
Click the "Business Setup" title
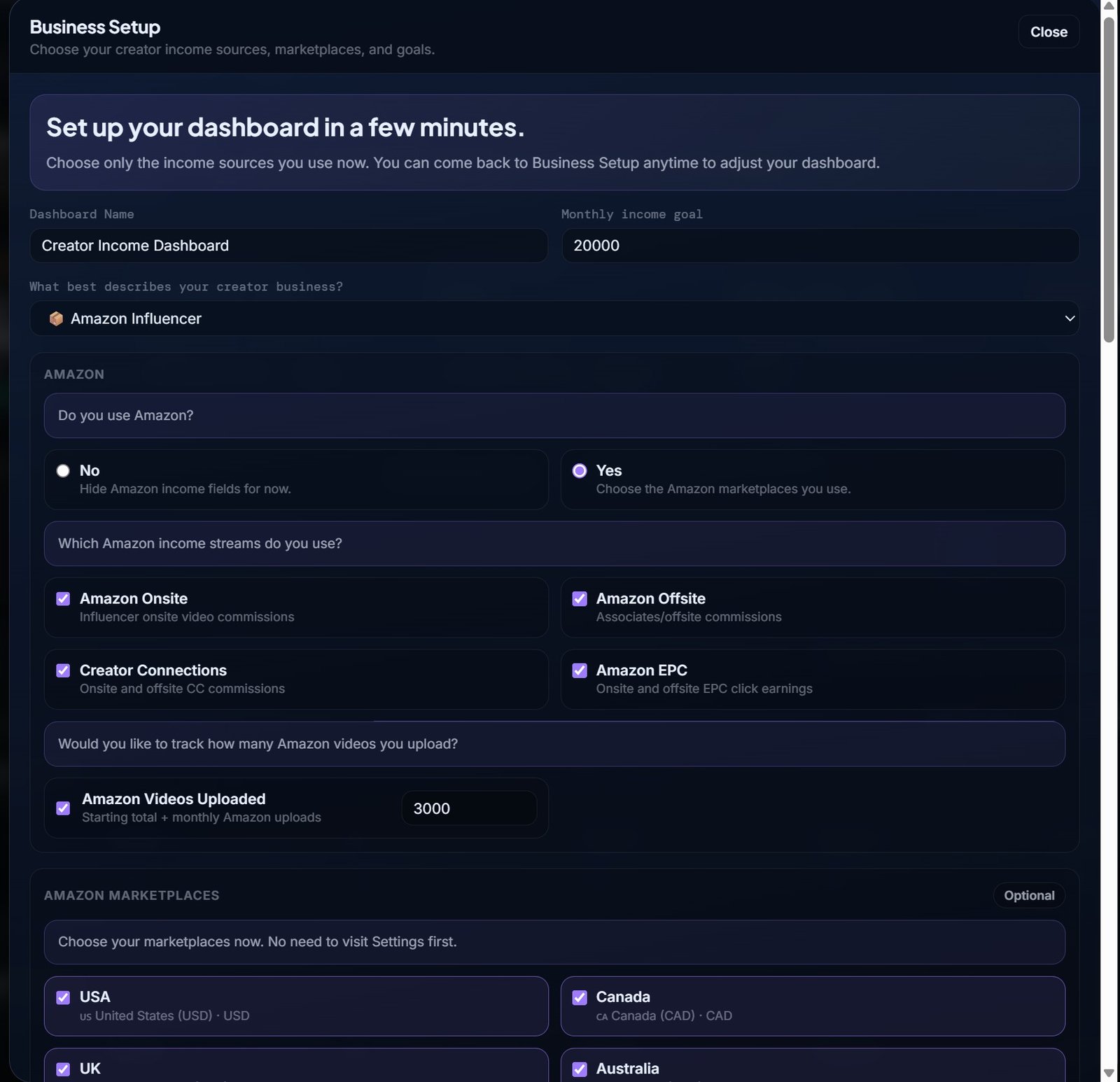click(95, 27)
